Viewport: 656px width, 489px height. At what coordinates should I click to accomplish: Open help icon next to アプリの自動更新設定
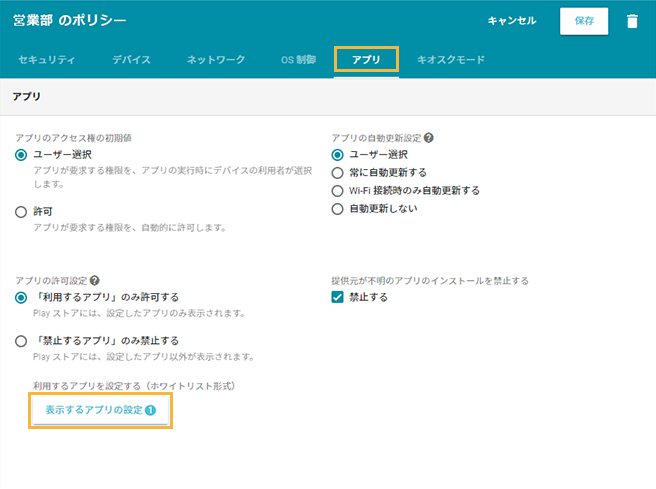(x=429, y=138)
